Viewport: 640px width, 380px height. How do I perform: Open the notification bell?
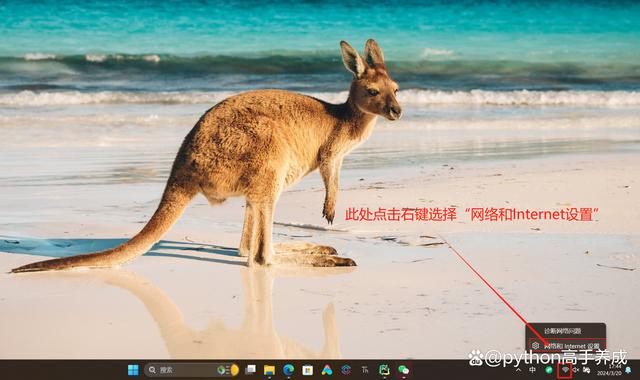pos(628,370)
